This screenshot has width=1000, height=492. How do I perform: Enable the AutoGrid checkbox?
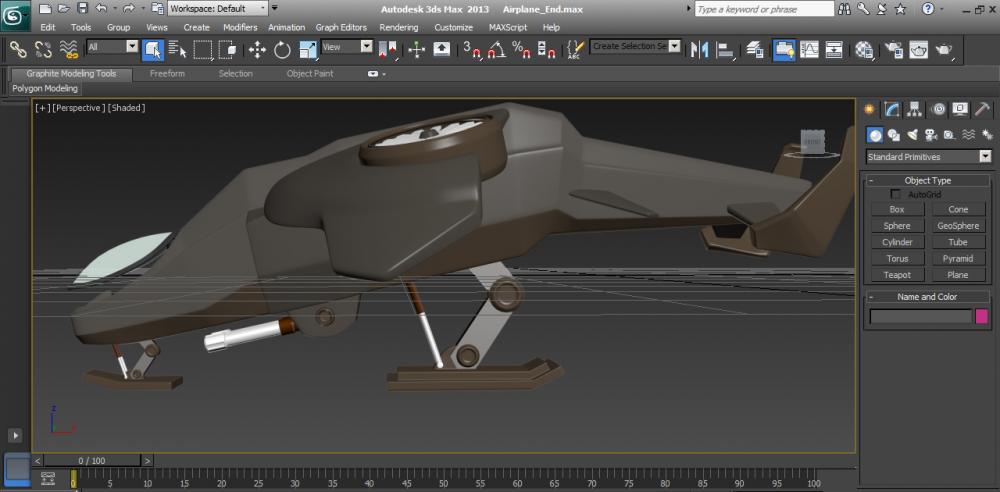click(896, 194)
